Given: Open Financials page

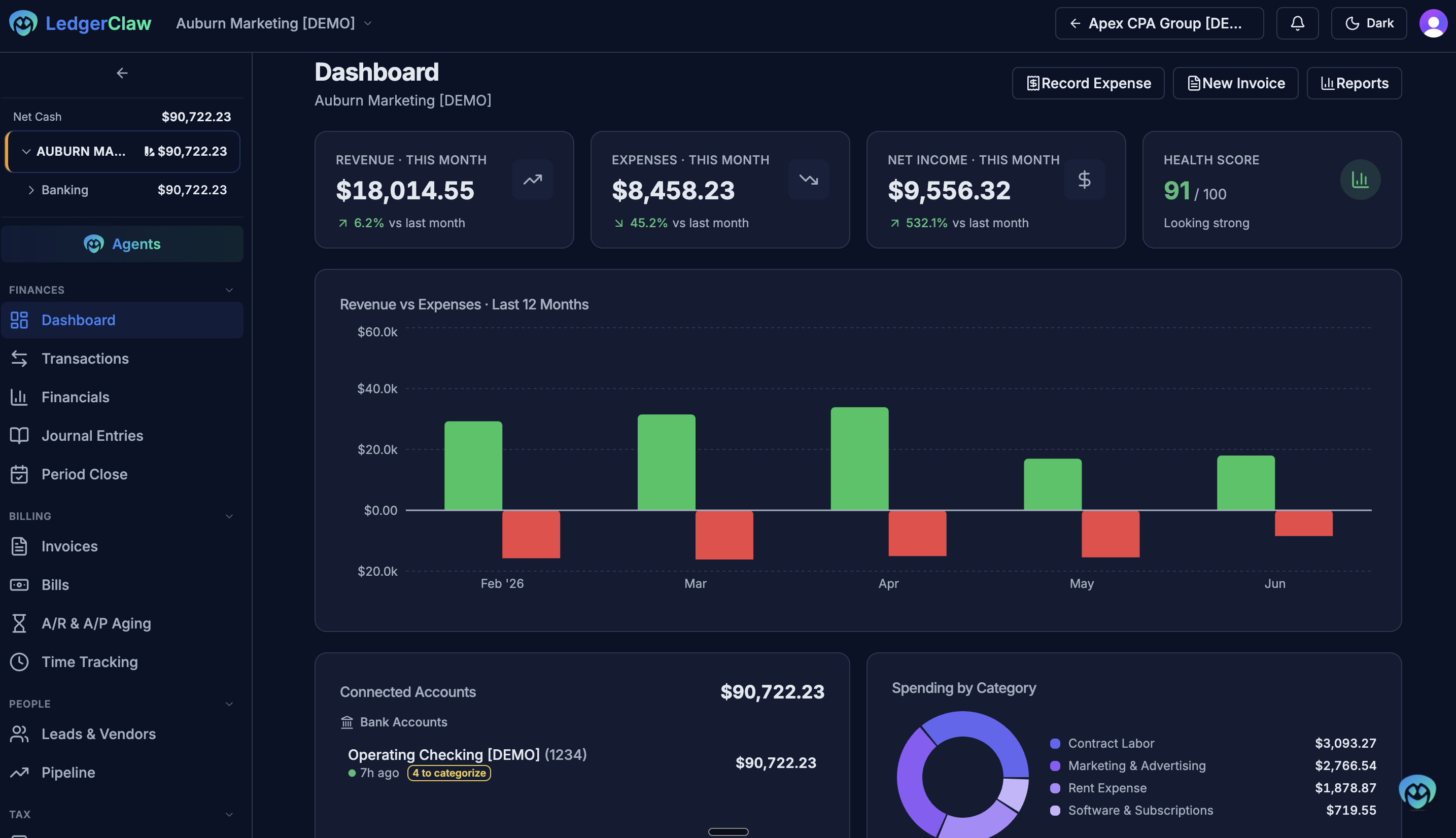Looking at the screenshot, I should (122, 397).
